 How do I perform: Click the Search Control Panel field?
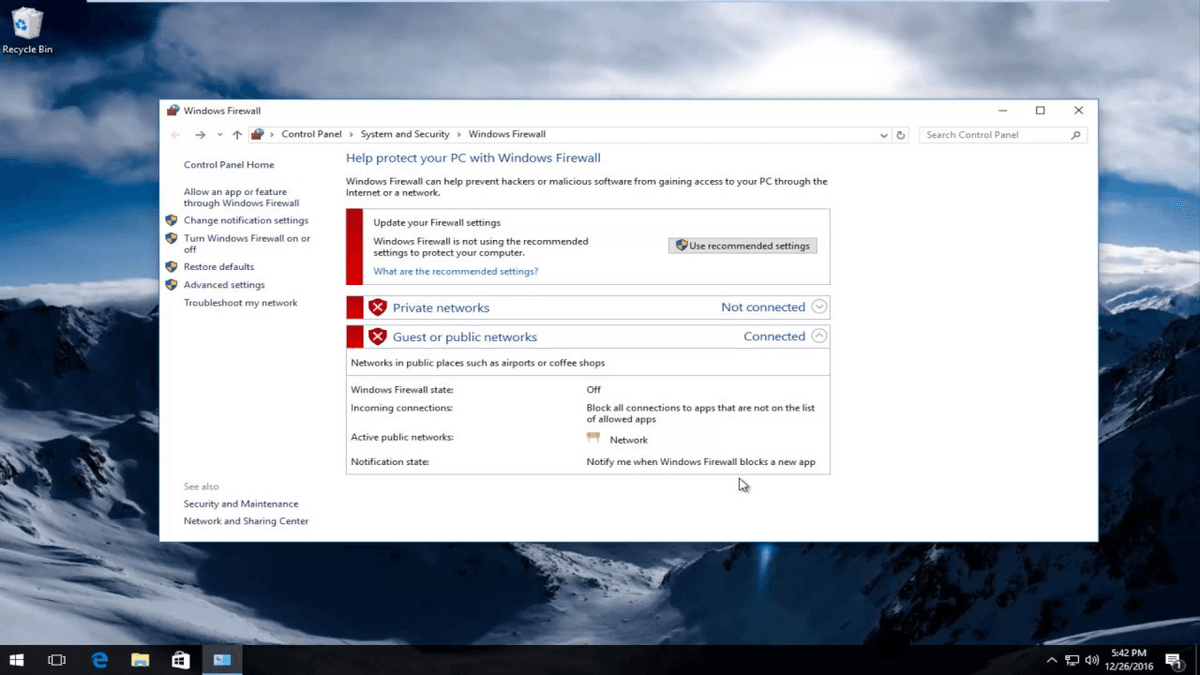coord(995,135)
